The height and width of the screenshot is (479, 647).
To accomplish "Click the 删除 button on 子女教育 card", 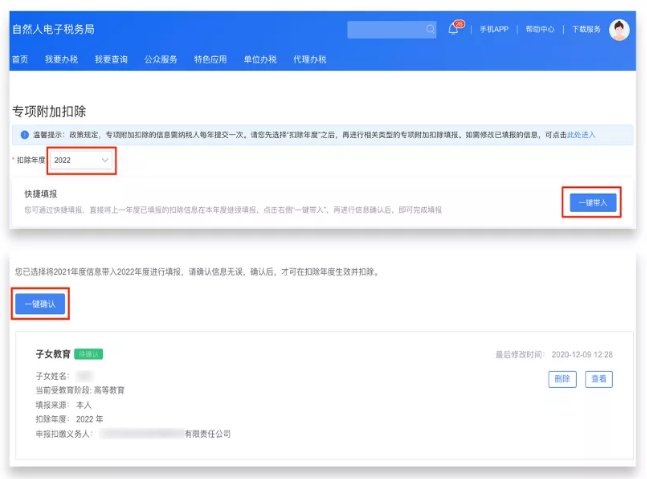I will (562, 379).
